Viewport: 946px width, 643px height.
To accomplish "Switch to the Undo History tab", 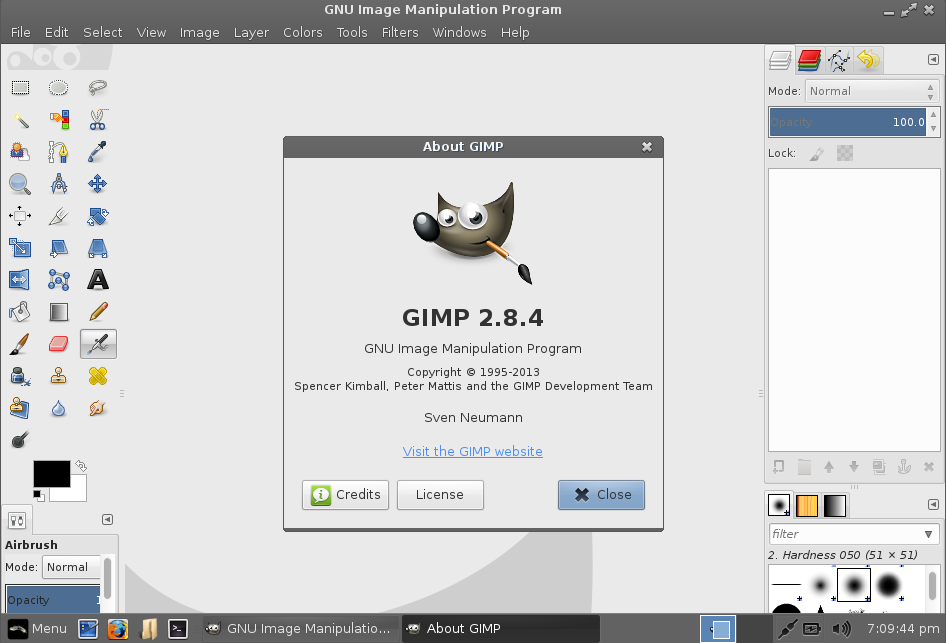I will tap(868, 60).
